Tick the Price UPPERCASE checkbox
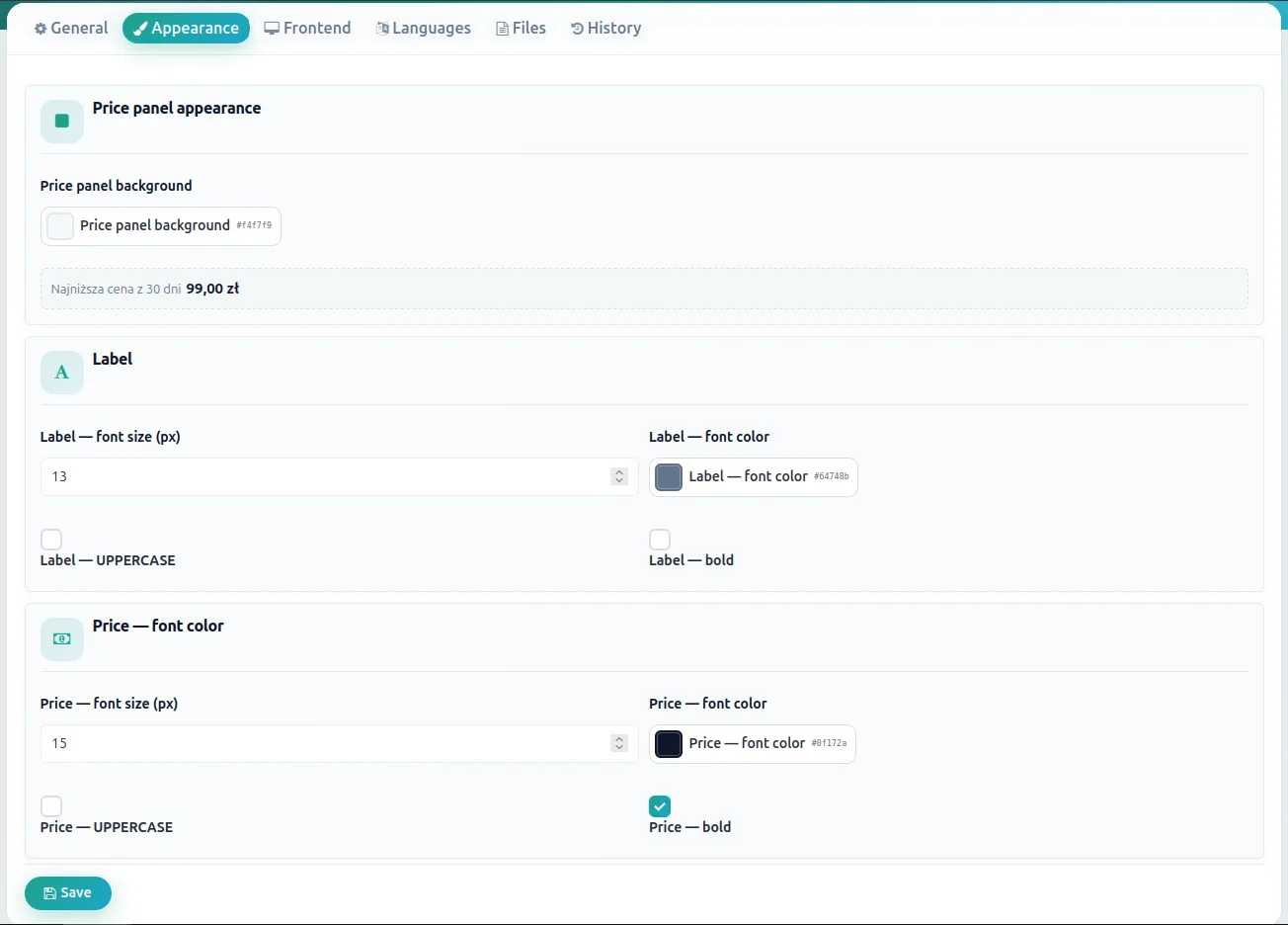Viewport: 1288px width, 925px height. (x=51, y=806)
